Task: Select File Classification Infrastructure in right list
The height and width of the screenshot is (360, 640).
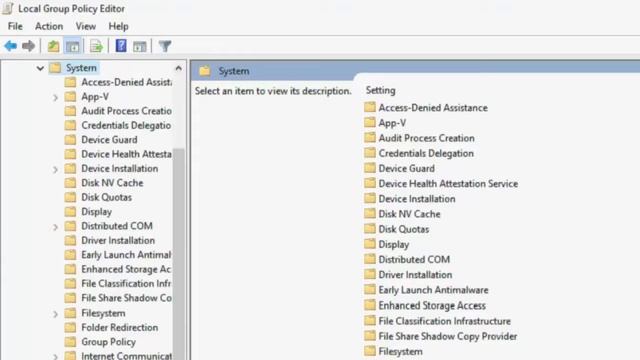Action: click(x=444, y=321)
